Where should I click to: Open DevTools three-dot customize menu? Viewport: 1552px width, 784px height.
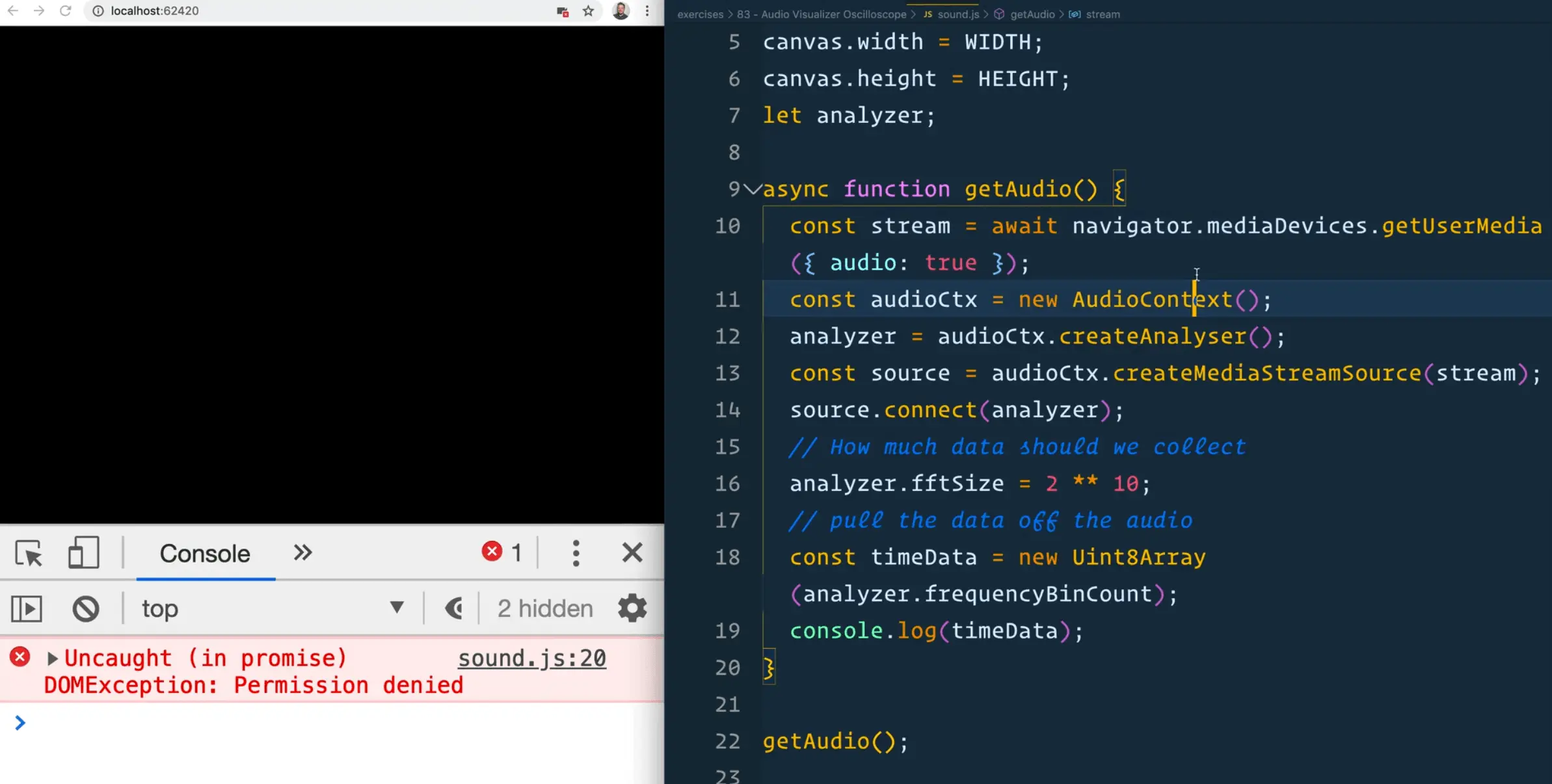576,553
